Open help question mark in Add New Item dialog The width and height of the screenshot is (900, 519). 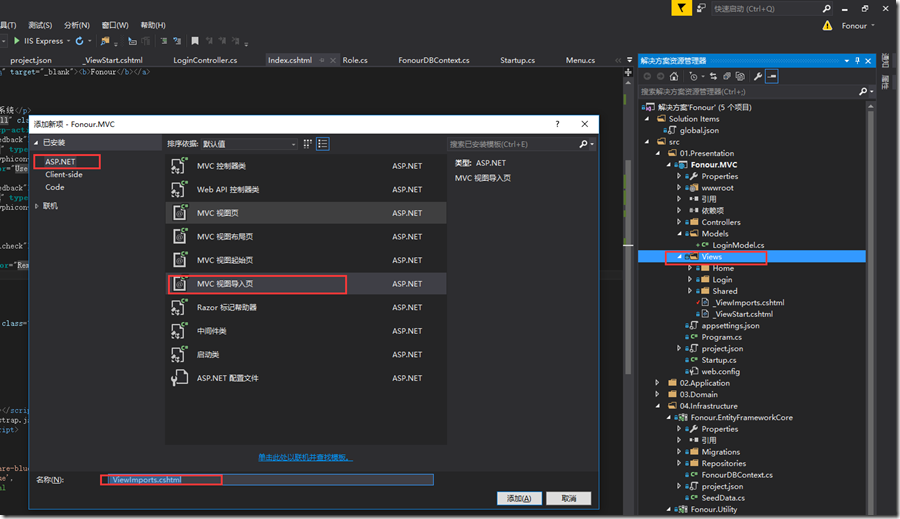pos(557,124)
